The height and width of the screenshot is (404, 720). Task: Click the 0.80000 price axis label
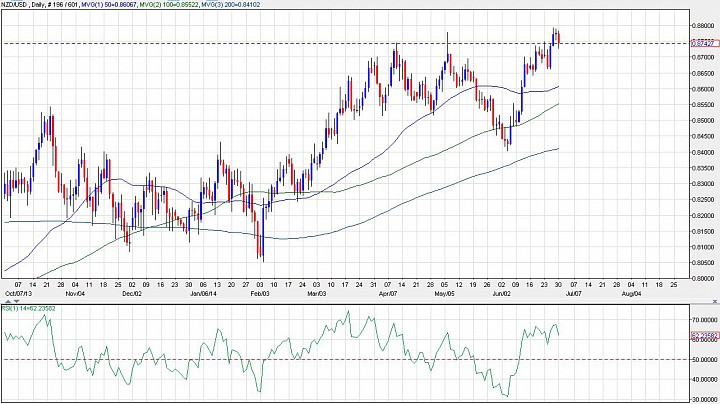[x=704, y=278]
